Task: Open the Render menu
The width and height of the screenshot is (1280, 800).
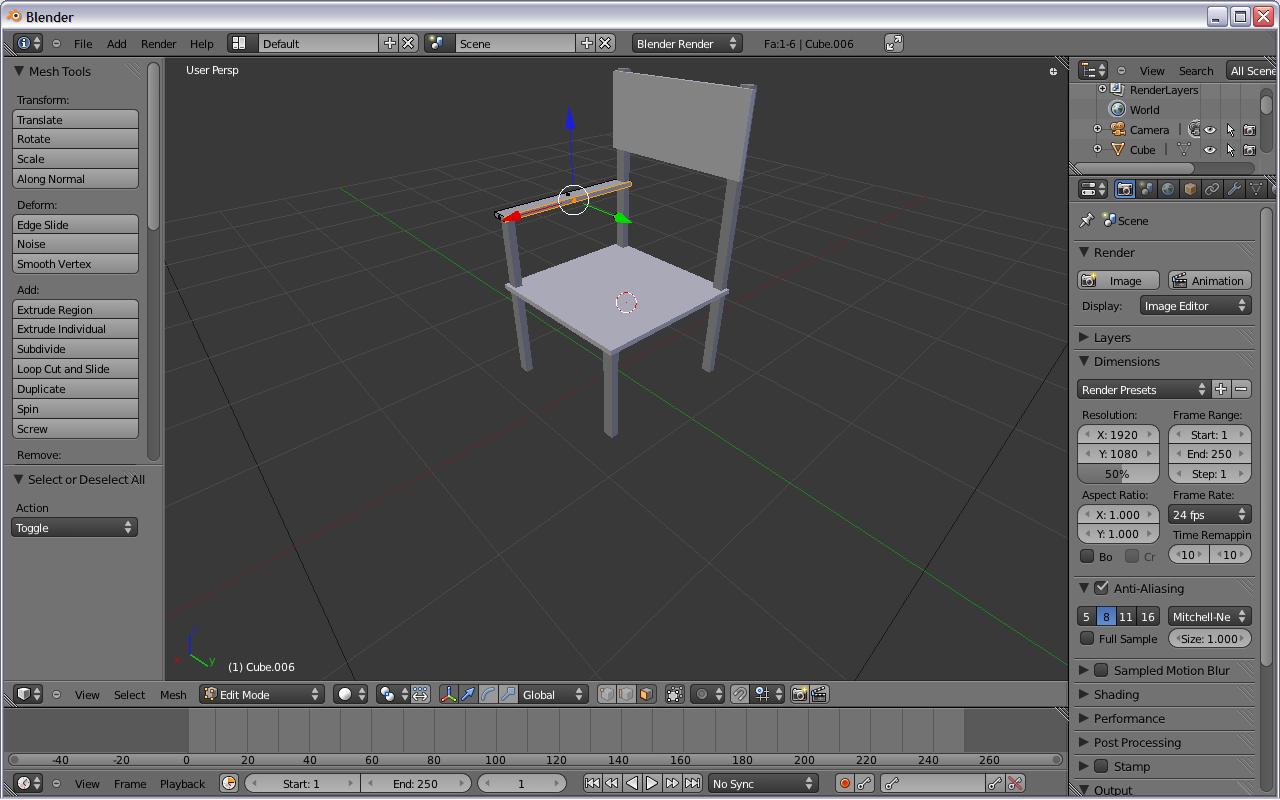Action: point(159,43)
